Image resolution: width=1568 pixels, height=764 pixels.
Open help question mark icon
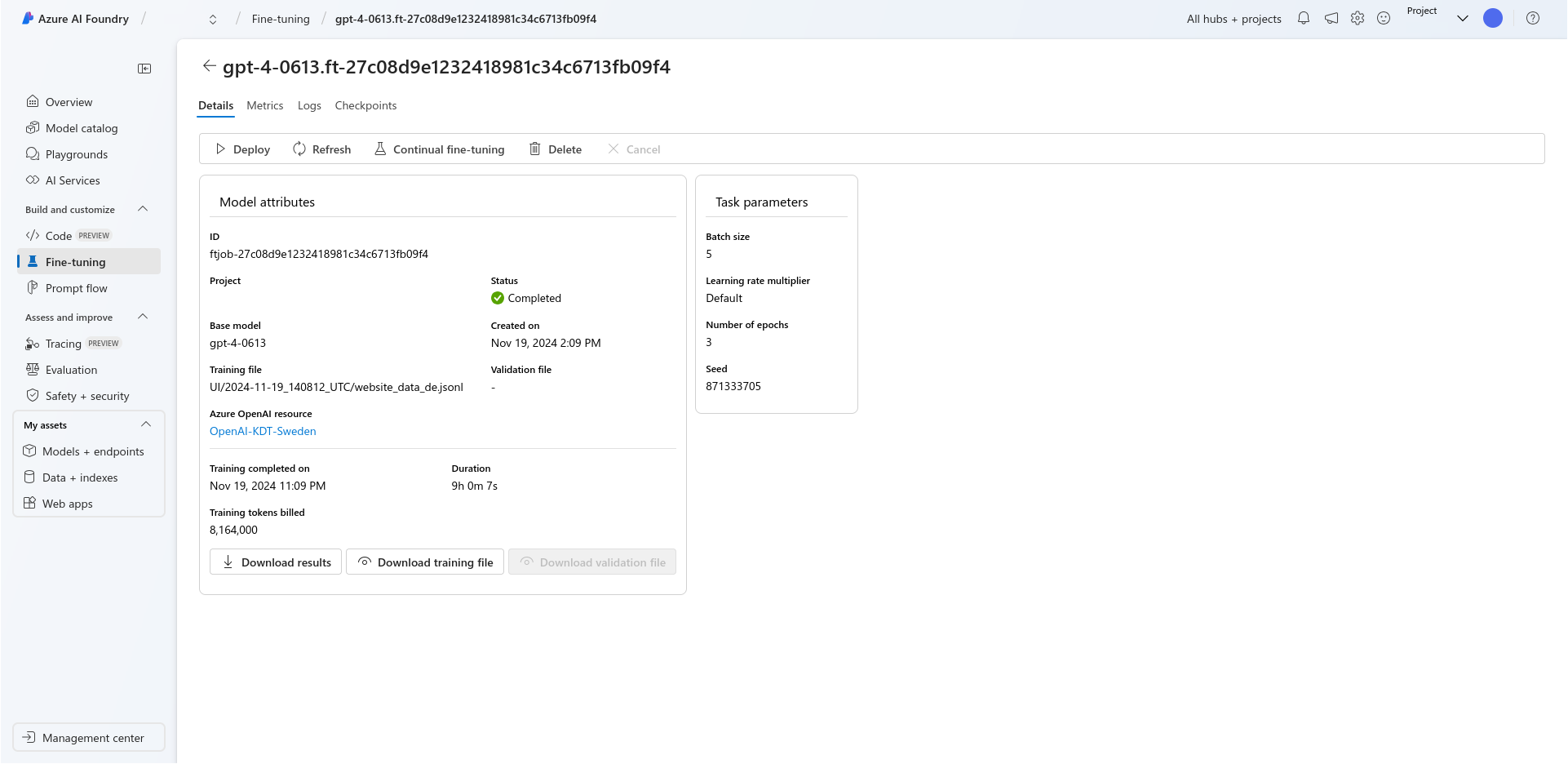click(1533, 18)
